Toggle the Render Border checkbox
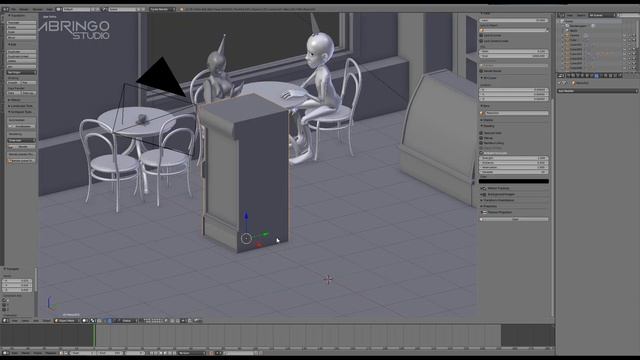The width and height of the screenshot is (640, 360). (481, 71)
